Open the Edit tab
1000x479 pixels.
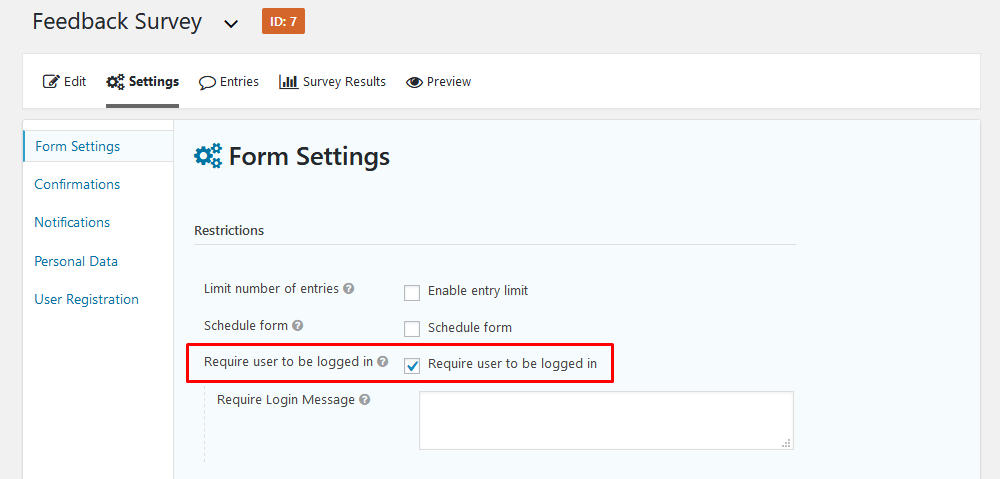click(64, 82)
